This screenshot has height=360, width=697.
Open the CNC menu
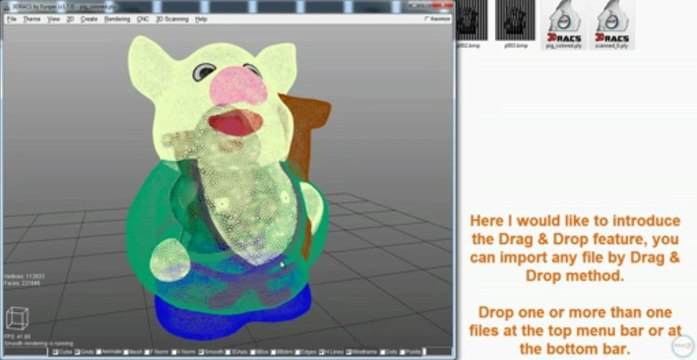(143, 19)
